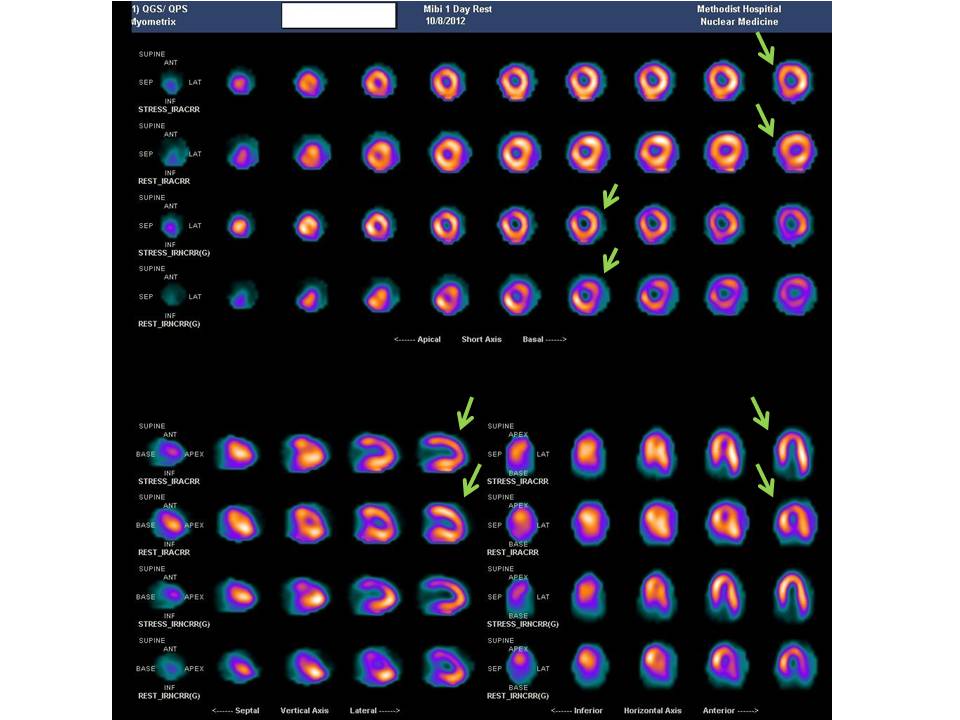Click the Methodist Hospital Nuclear Medicine header text
The image size is (960, 720).
tap(740, 13)
